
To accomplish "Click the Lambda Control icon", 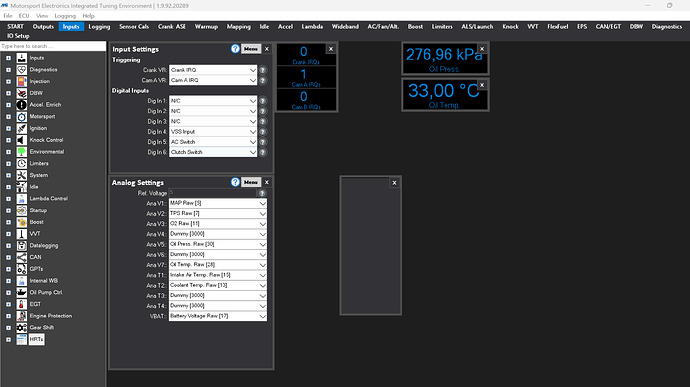I will pyautogui.click(x=22, y=199).
